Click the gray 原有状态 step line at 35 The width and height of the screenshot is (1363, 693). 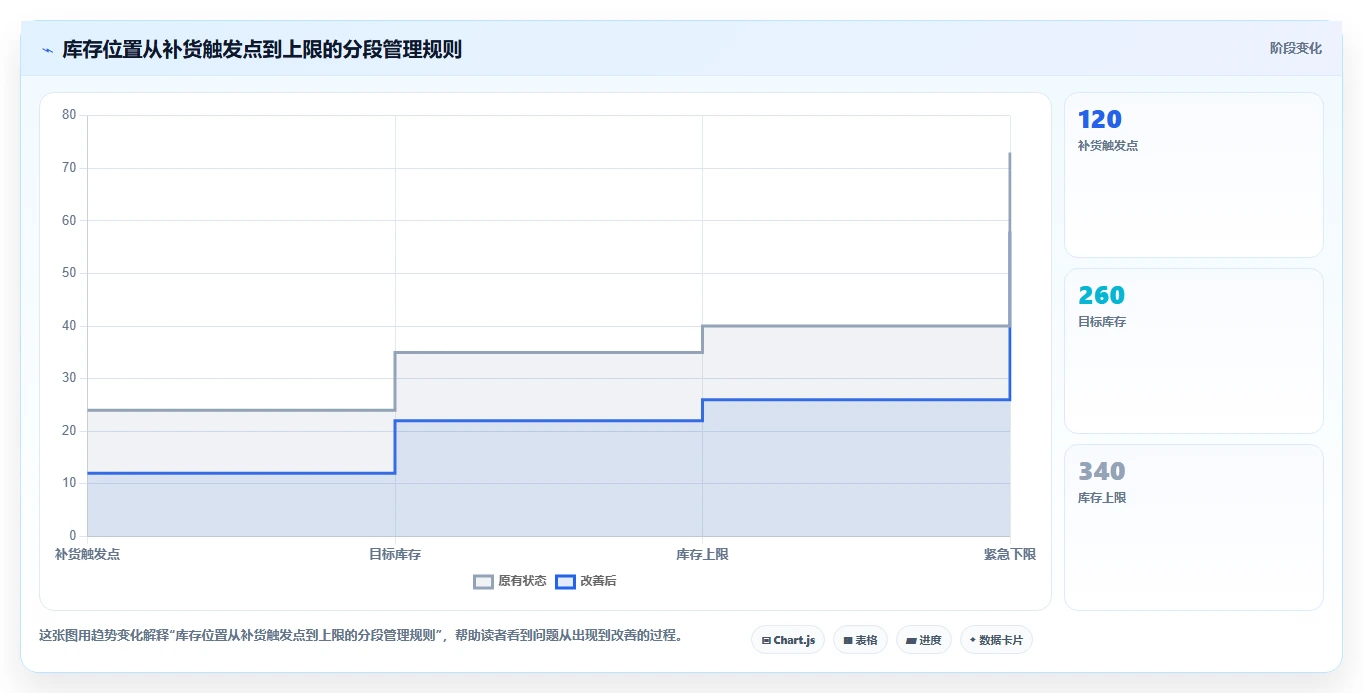pyautogui.click(x=548, y=352)
